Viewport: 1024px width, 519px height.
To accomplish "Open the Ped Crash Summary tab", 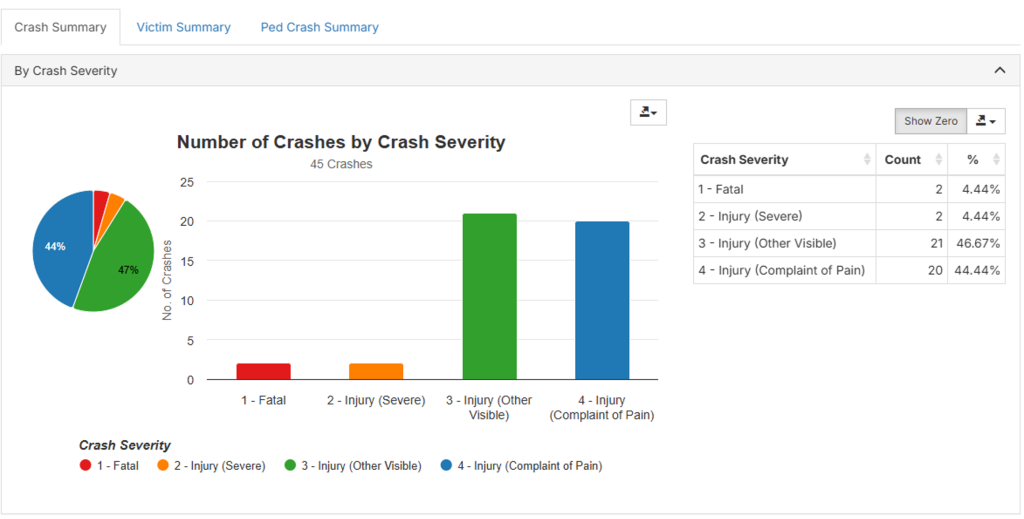I will tap(319, 27).
